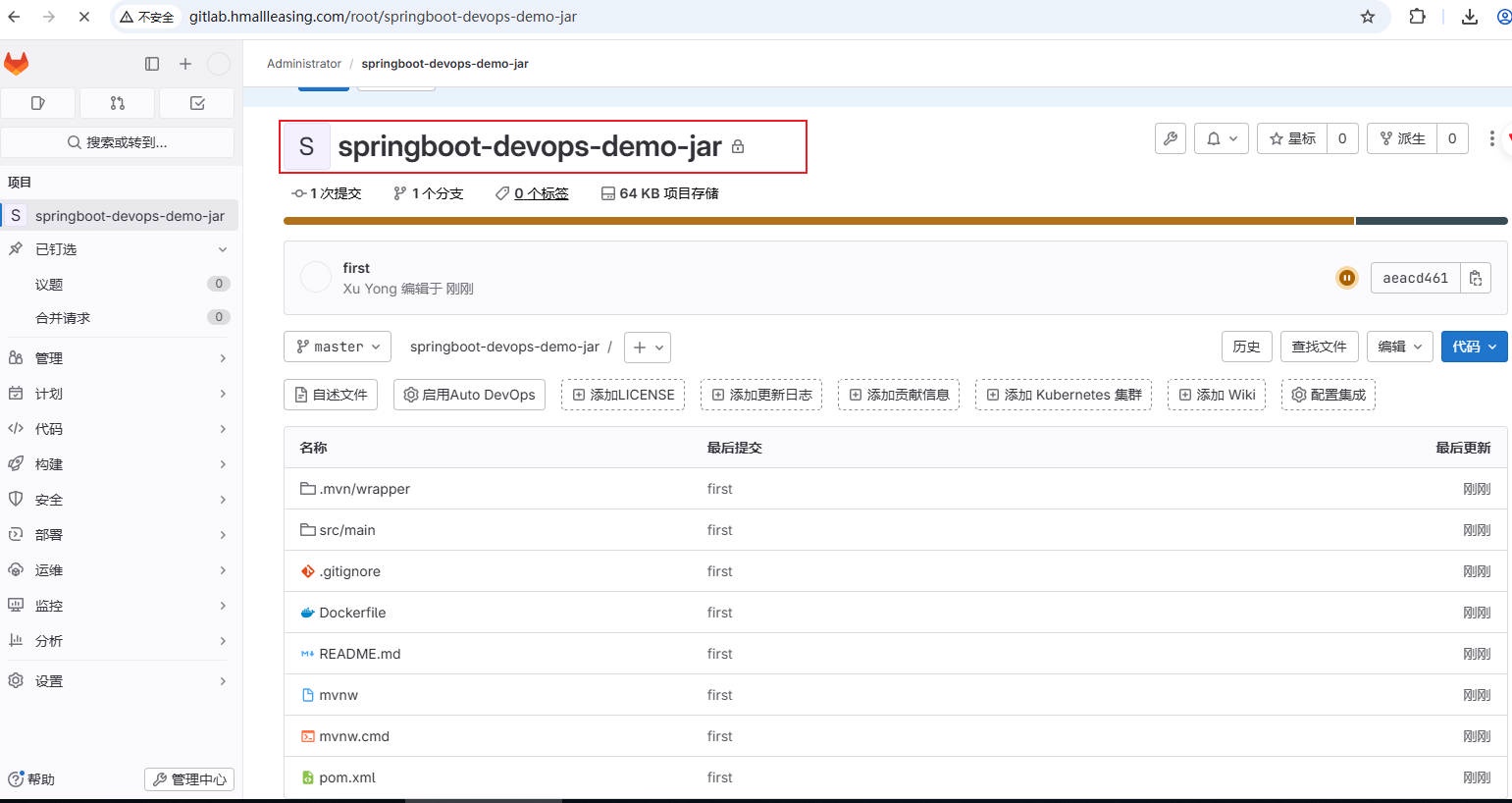
Task: Open 议题 issues in sidebar
Action: click(49, 284)
